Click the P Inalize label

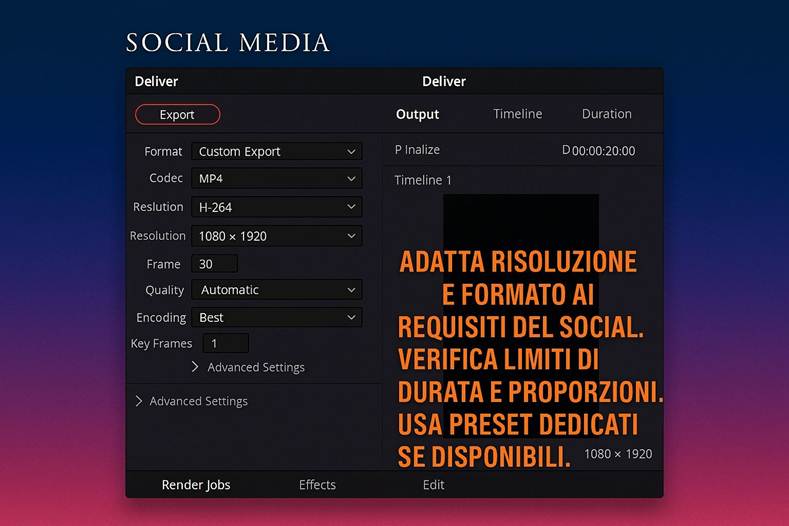417,149
